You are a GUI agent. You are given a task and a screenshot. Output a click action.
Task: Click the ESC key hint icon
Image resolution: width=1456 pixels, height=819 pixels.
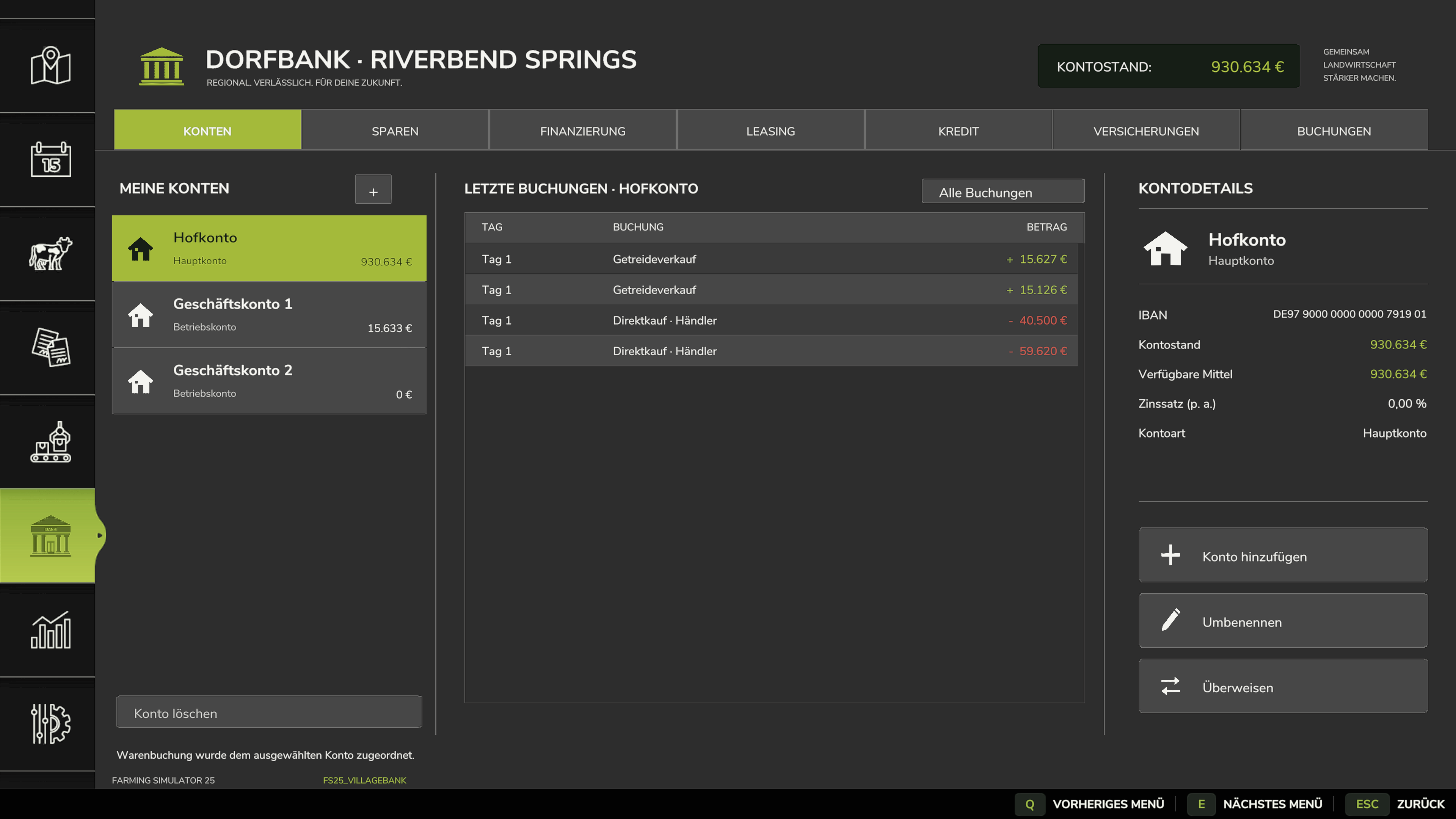1367,804
